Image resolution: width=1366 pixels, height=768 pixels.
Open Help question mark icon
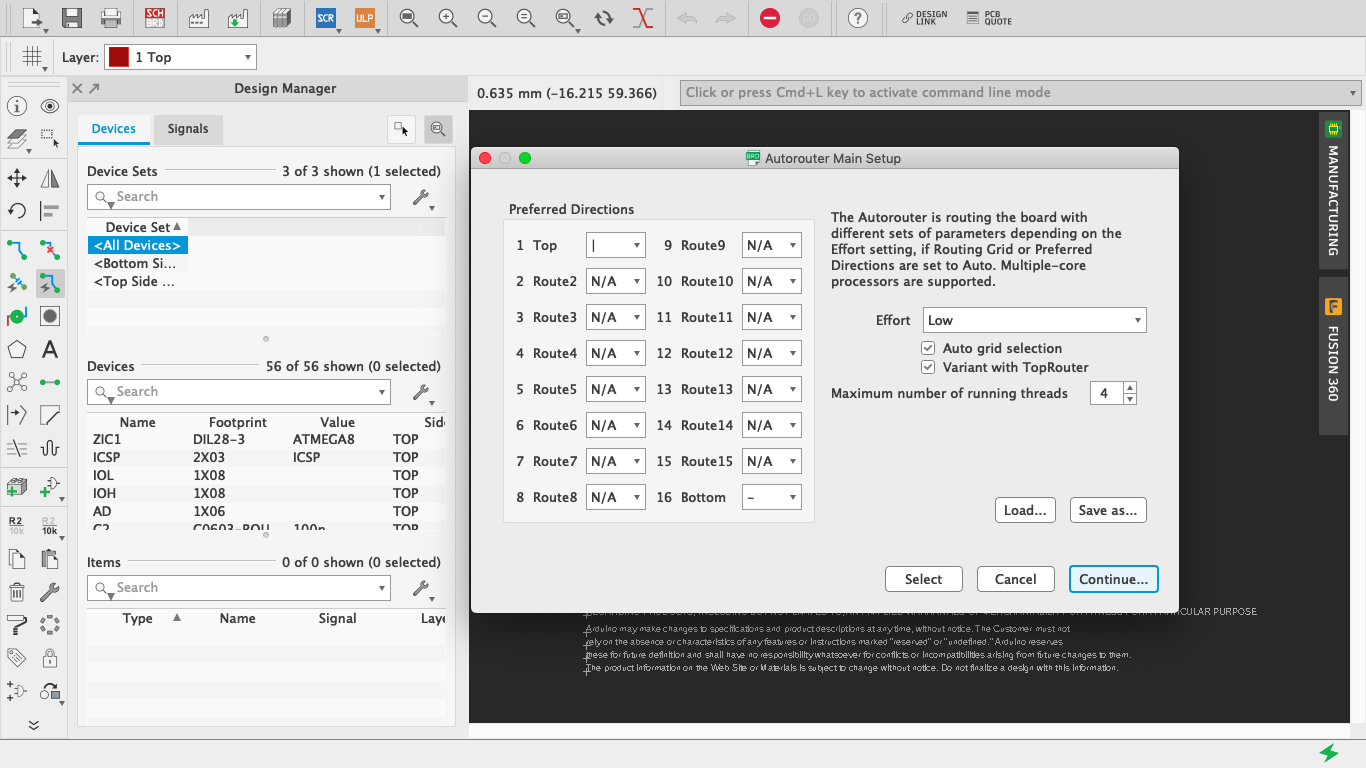tap(857, 18)
